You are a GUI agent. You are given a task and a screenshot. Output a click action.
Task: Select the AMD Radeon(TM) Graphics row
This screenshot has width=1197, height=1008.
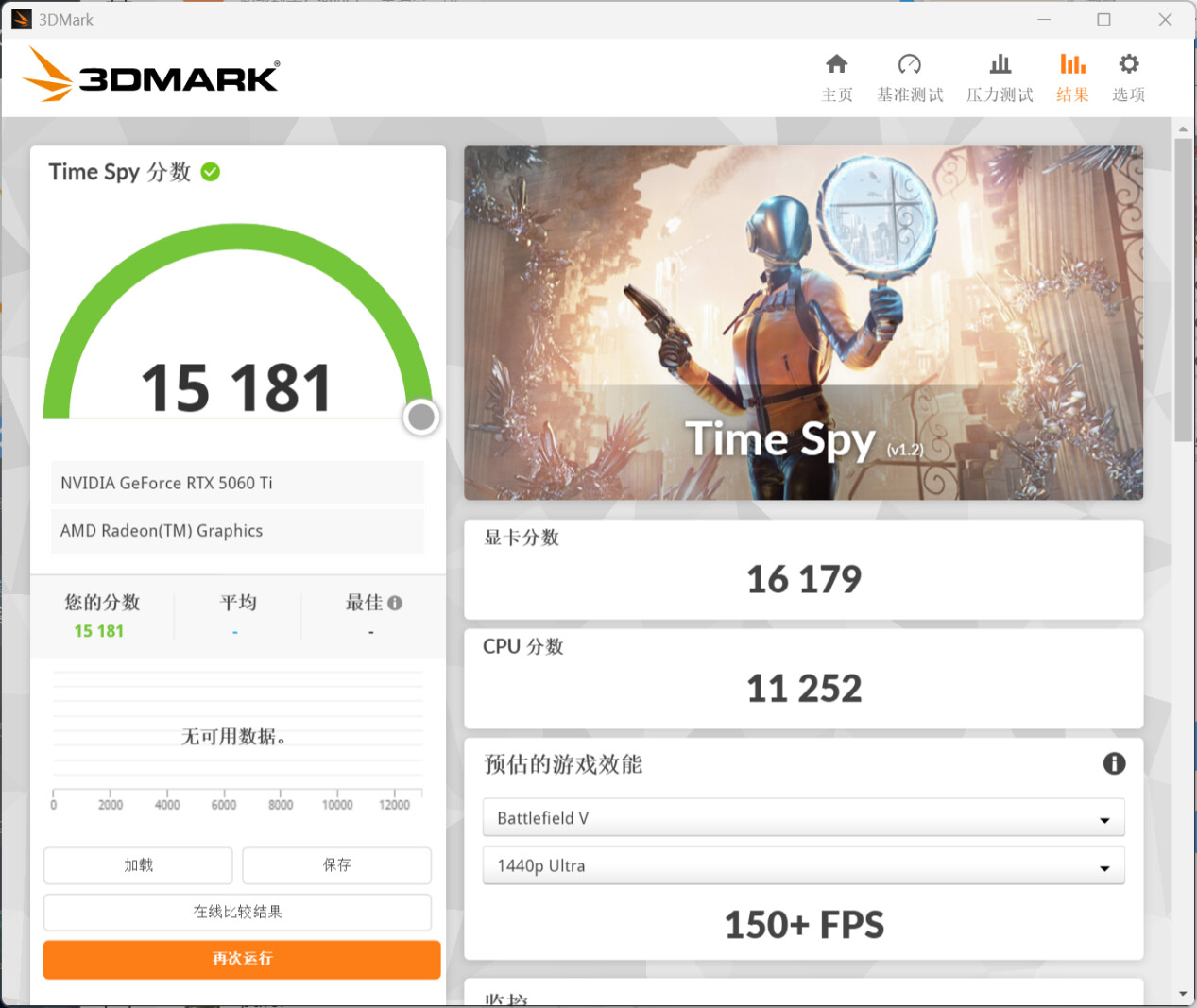click(x=236, y=531)
